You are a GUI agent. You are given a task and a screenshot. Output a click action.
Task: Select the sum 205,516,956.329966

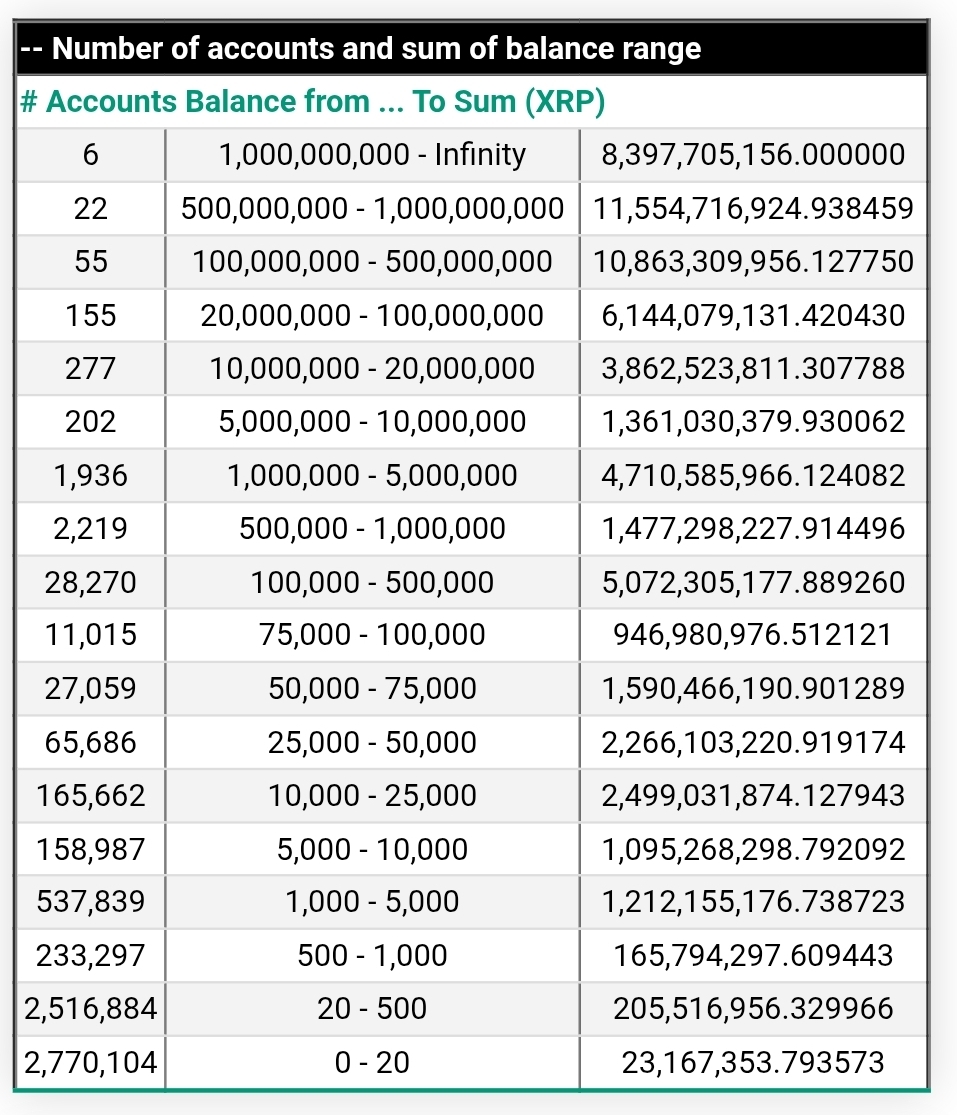click(x=753, y=1009)
